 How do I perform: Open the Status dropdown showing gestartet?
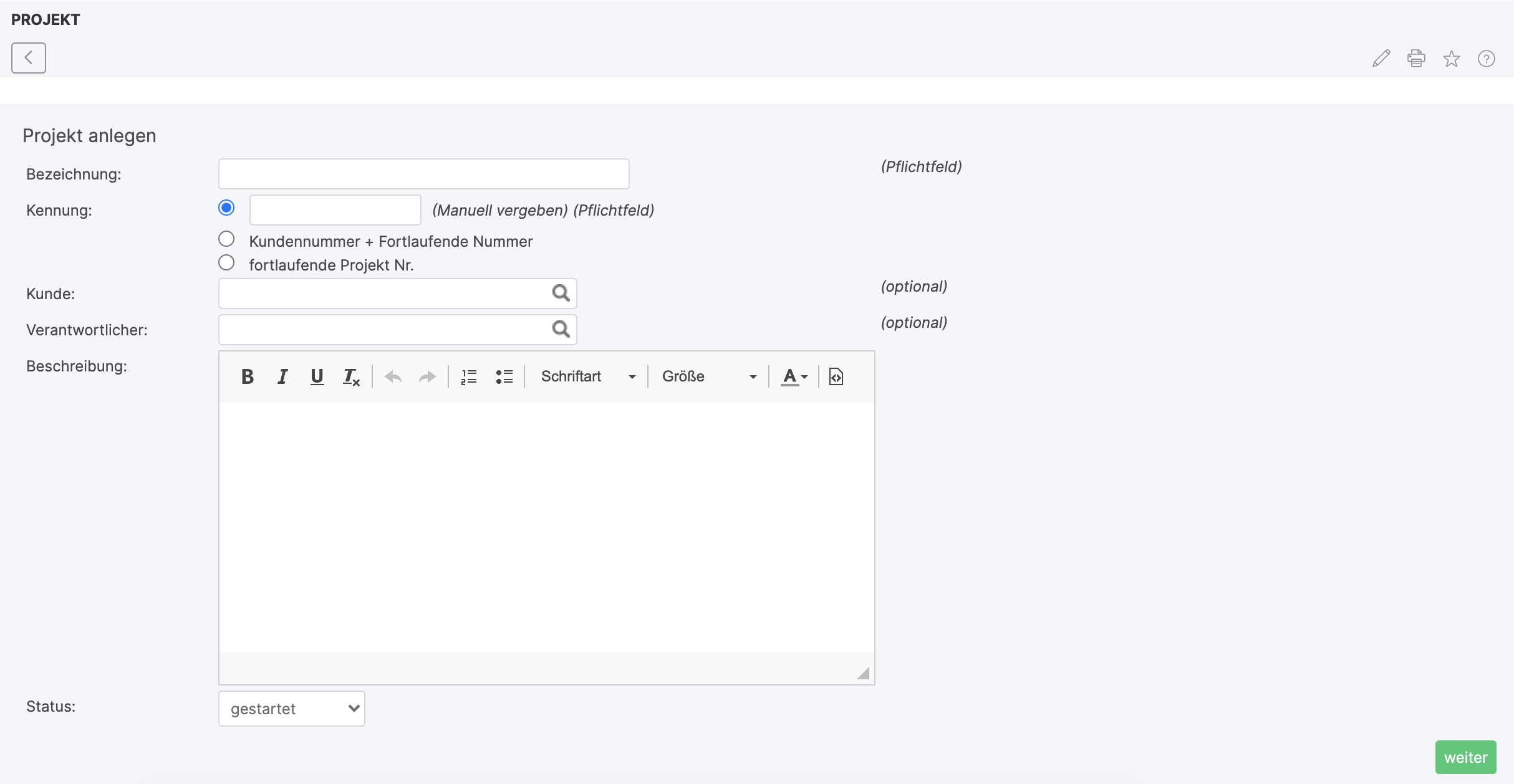pos(292,709)
